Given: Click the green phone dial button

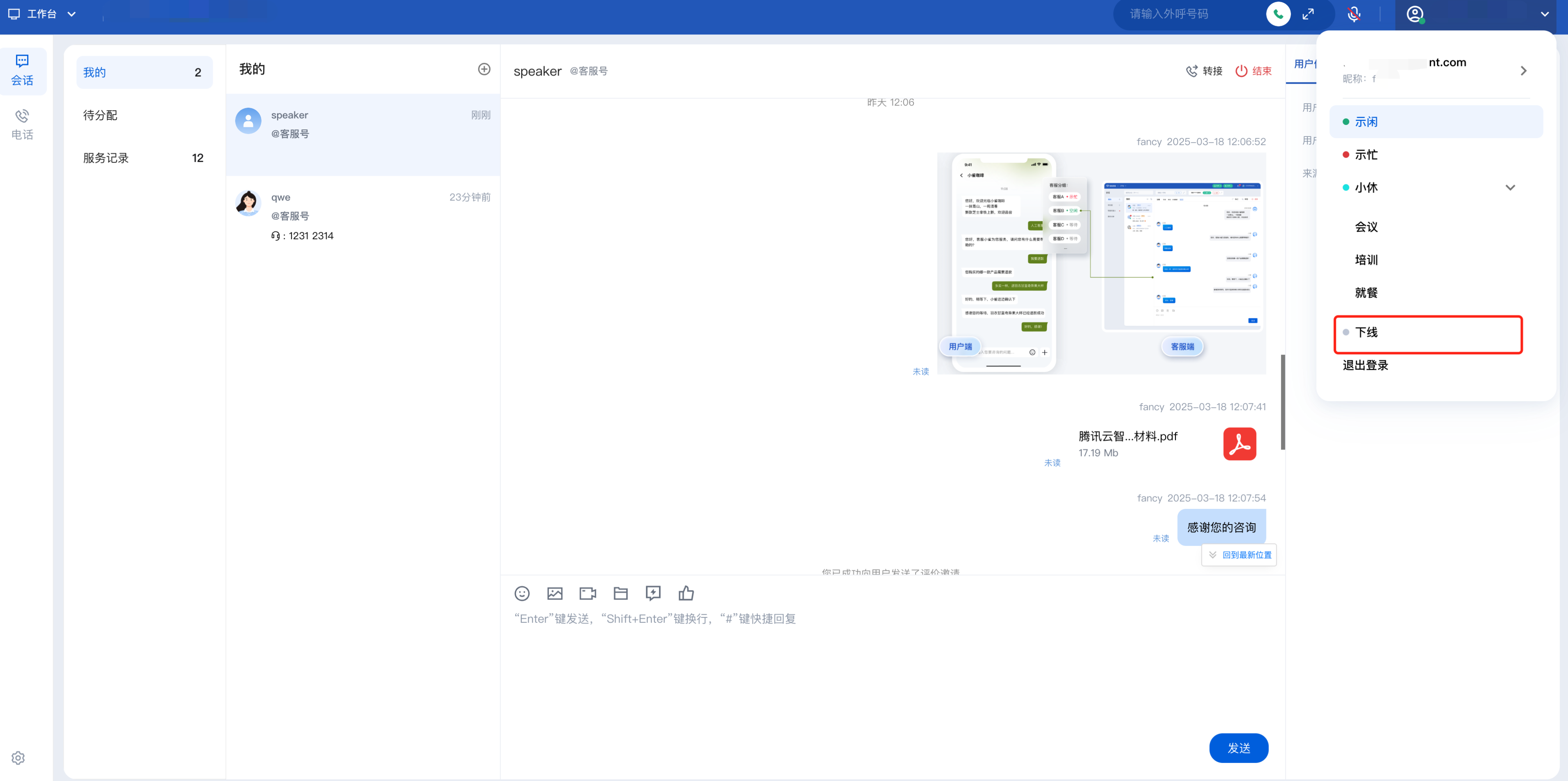Looking at the screenshot, I should [1278, 14].
